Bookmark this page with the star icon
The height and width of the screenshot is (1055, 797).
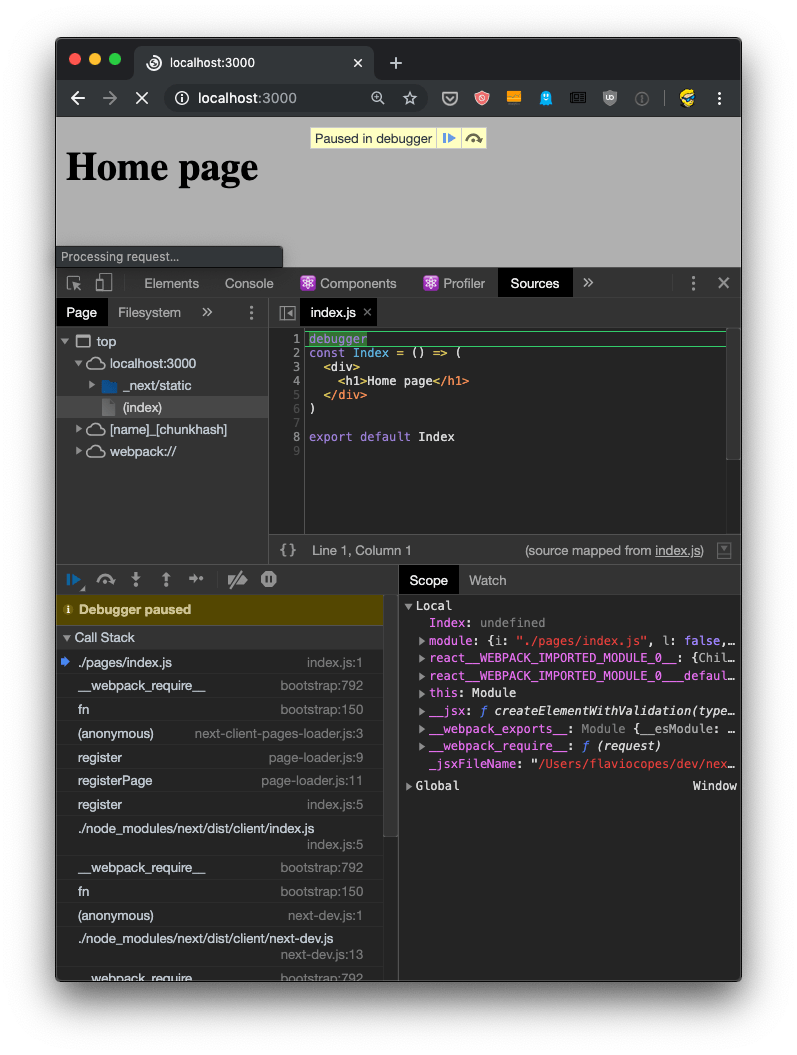click(x=409, y=98)
